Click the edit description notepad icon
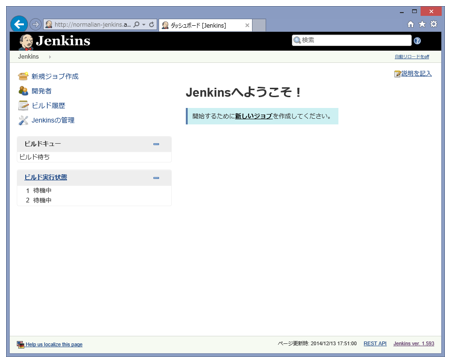451x361 pixels. pyautogui.click(x=397, y=74)
